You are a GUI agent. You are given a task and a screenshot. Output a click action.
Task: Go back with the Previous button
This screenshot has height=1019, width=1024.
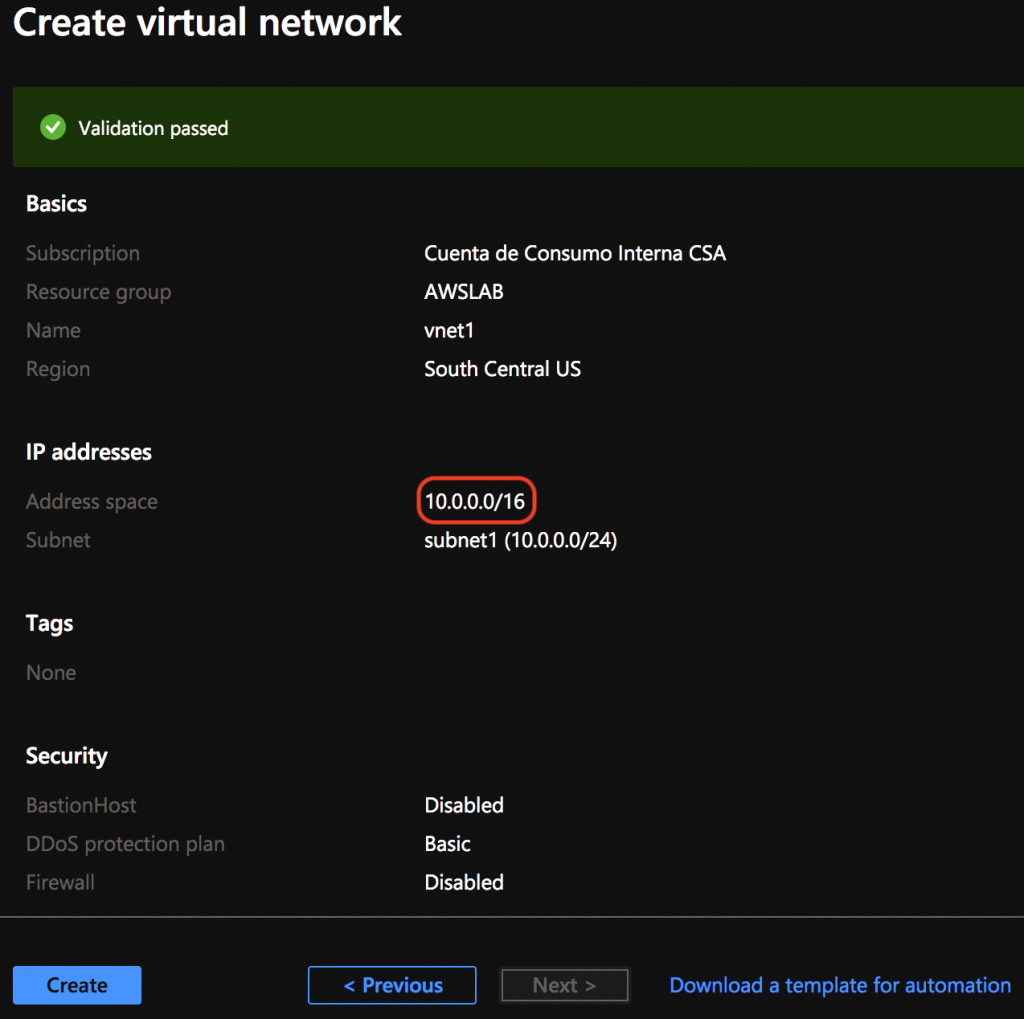[392, 985]
